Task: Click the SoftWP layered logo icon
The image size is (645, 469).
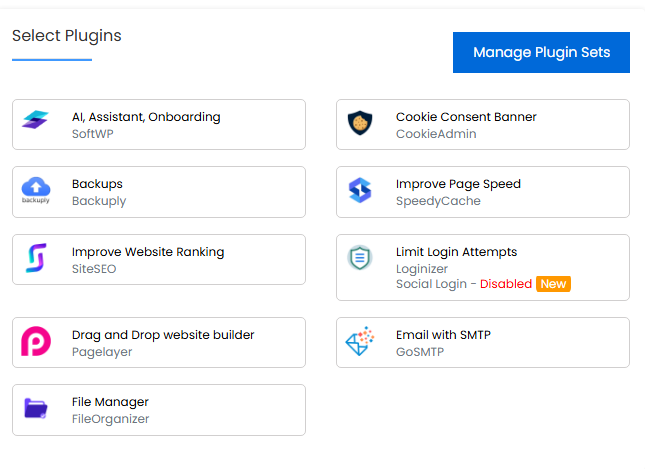Action: point(35,120)
